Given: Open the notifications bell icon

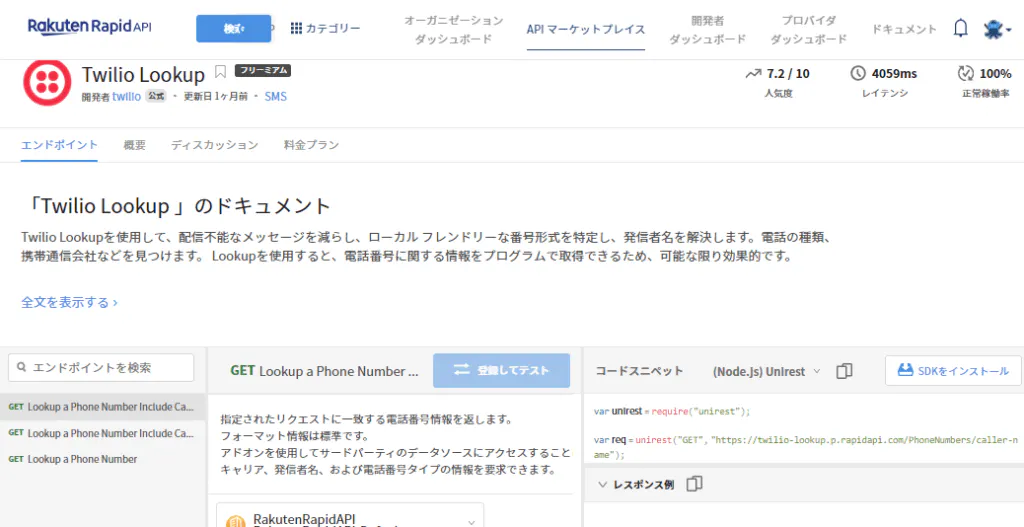Looking at the screenshot, I should pyautogui.click(x=961, y=29).
